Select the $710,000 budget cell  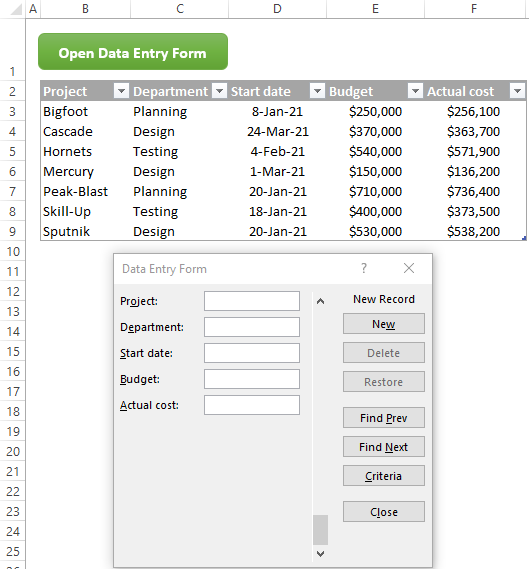coord(376,191)
